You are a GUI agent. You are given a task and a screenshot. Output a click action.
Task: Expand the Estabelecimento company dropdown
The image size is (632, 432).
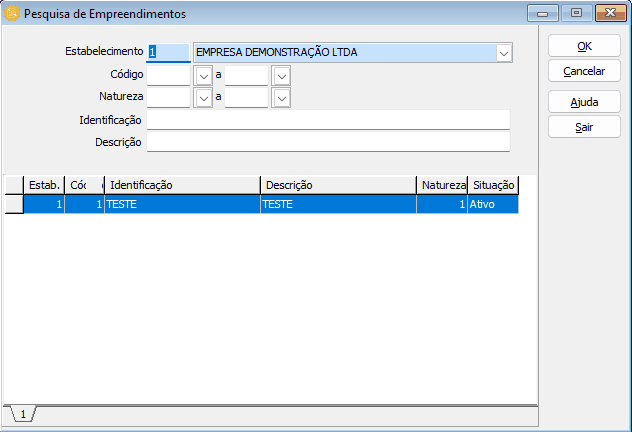pos(503,53)
